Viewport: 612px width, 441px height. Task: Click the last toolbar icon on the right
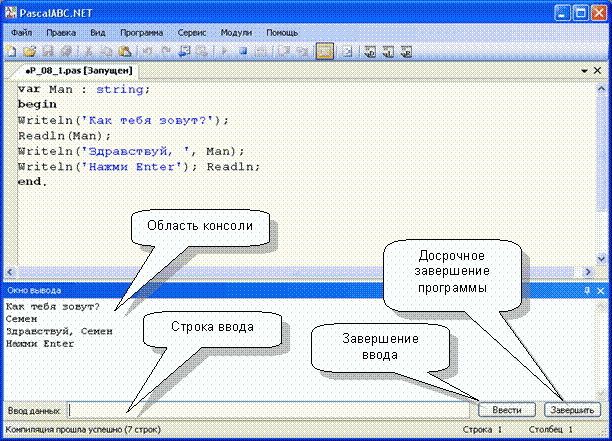click(406, 51)
